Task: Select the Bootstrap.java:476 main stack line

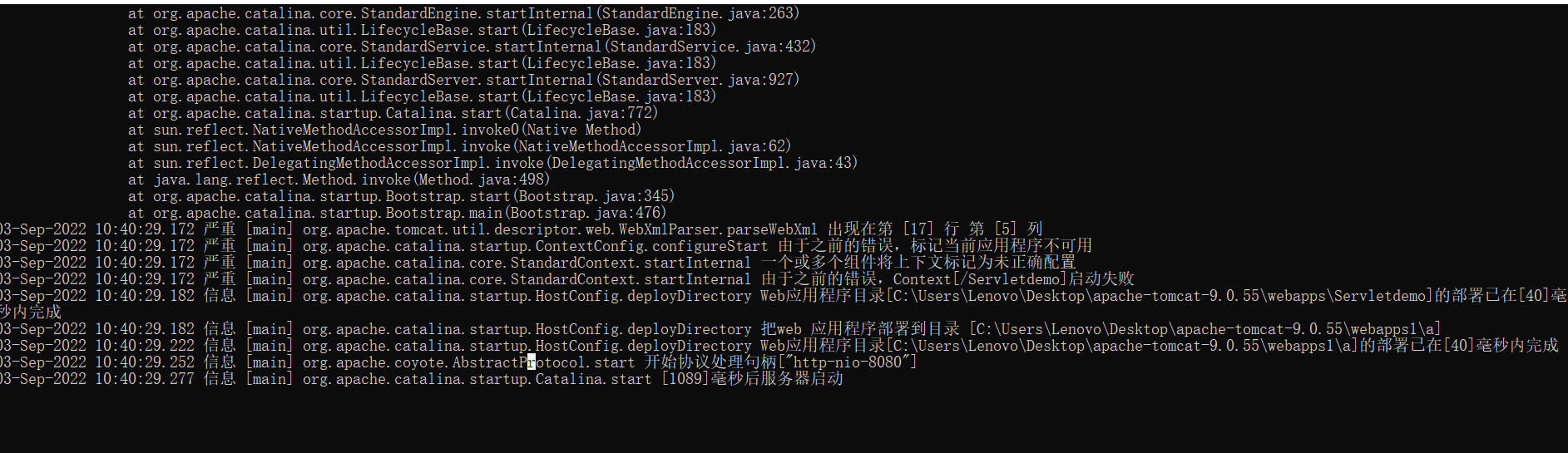Action: [397, 213]
